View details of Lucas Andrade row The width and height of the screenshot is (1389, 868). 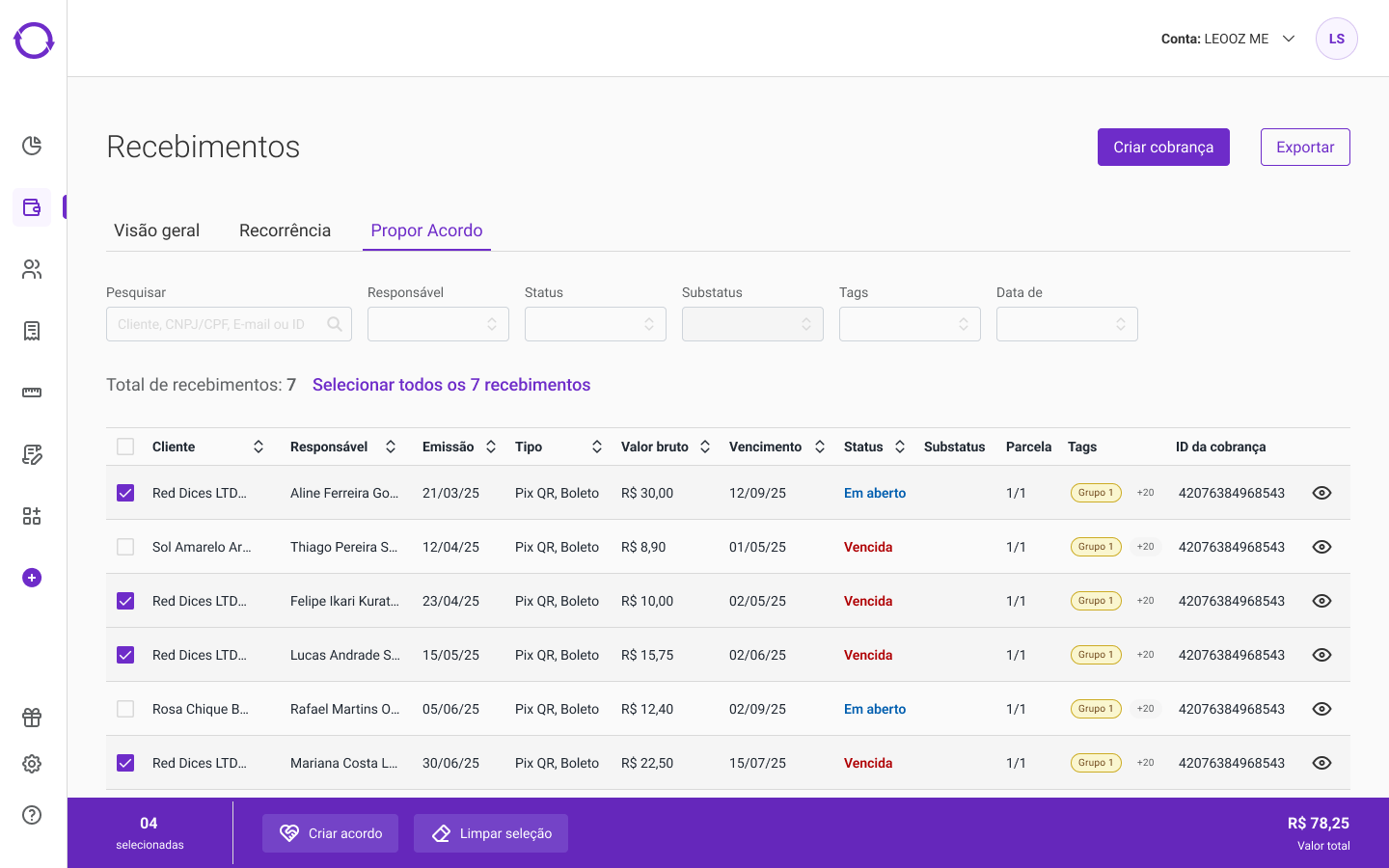click(1322, 655)
